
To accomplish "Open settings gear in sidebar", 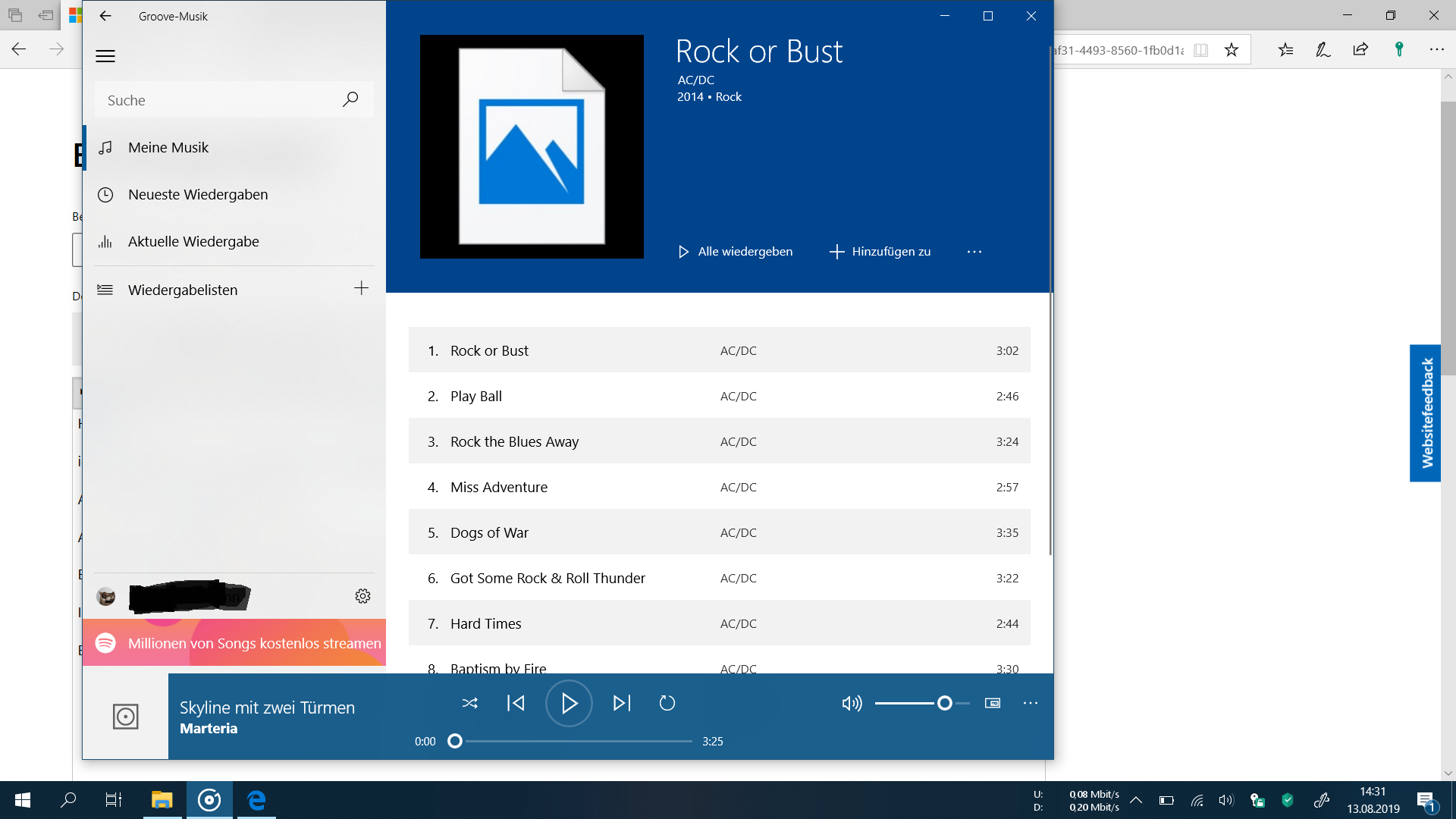I will [362, 596].
